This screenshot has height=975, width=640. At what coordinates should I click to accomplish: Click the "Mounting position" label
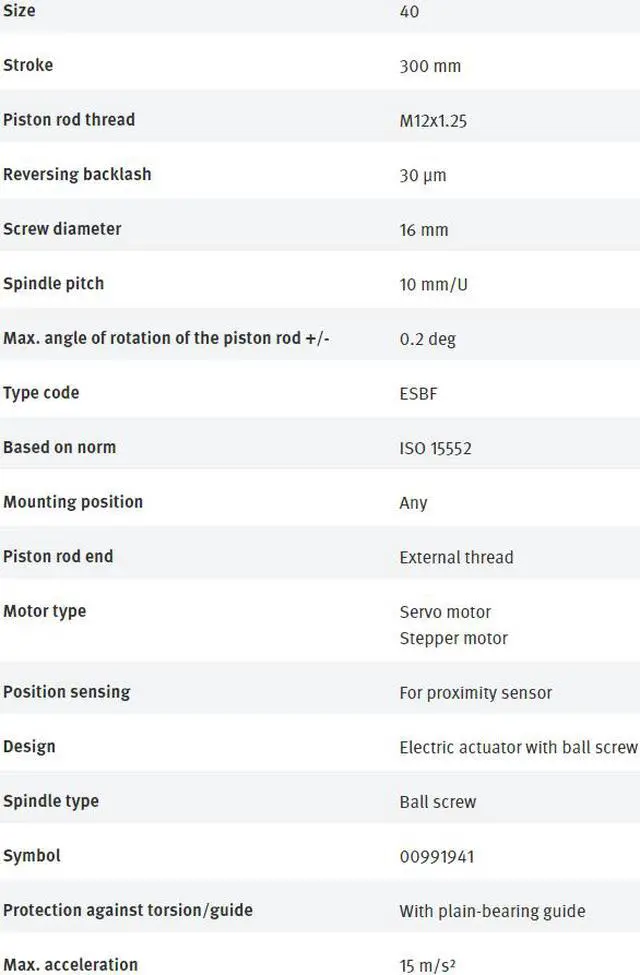(73, 502)
